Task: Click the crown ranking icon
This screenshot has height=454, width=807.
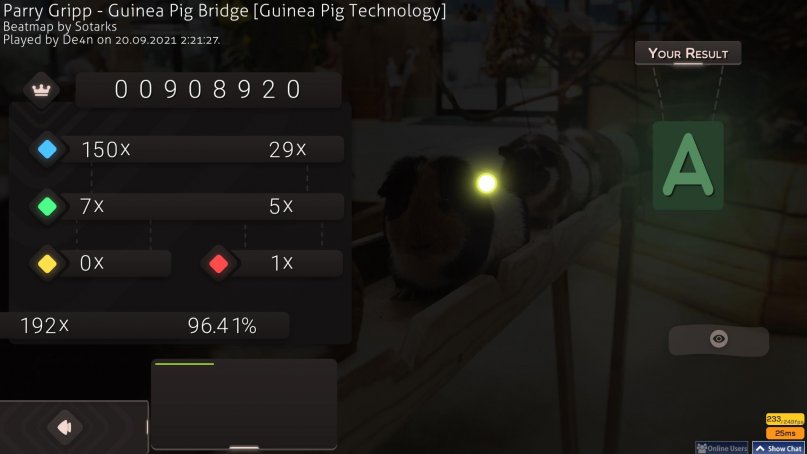Action: [x=41, y=90]
